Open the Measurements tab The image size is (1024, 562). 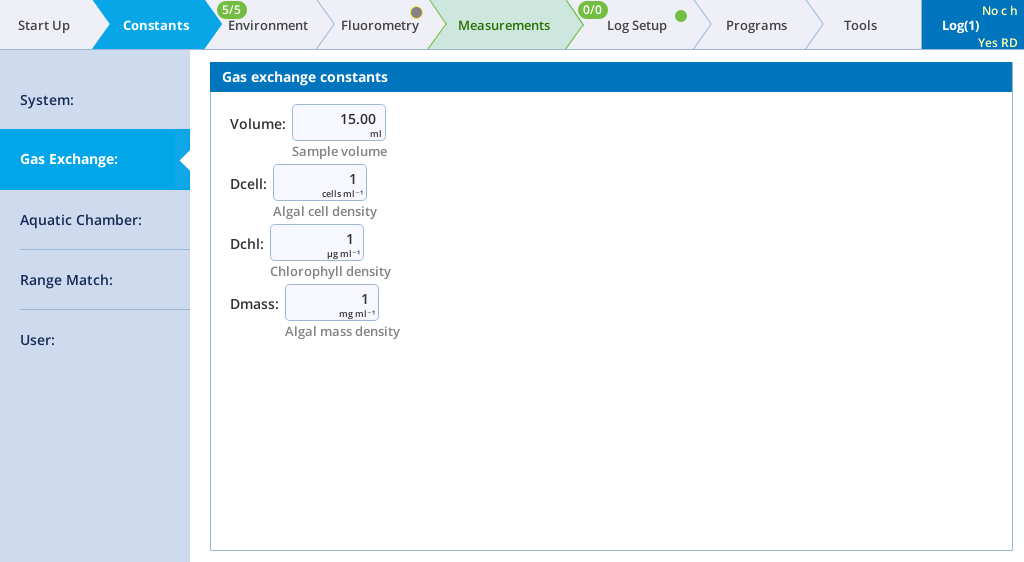[x=503, y=26]
